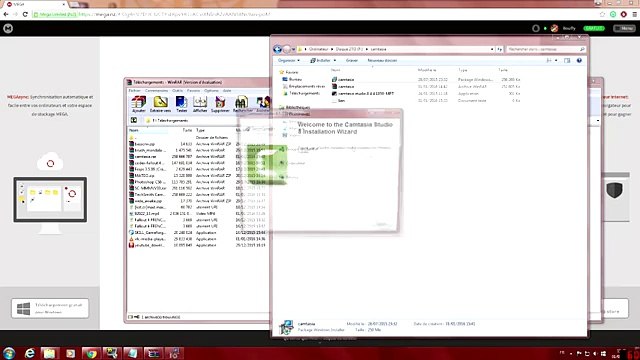Click the Menu button in MEGA header
Viewport: 640px width, 360px height.
624,28
